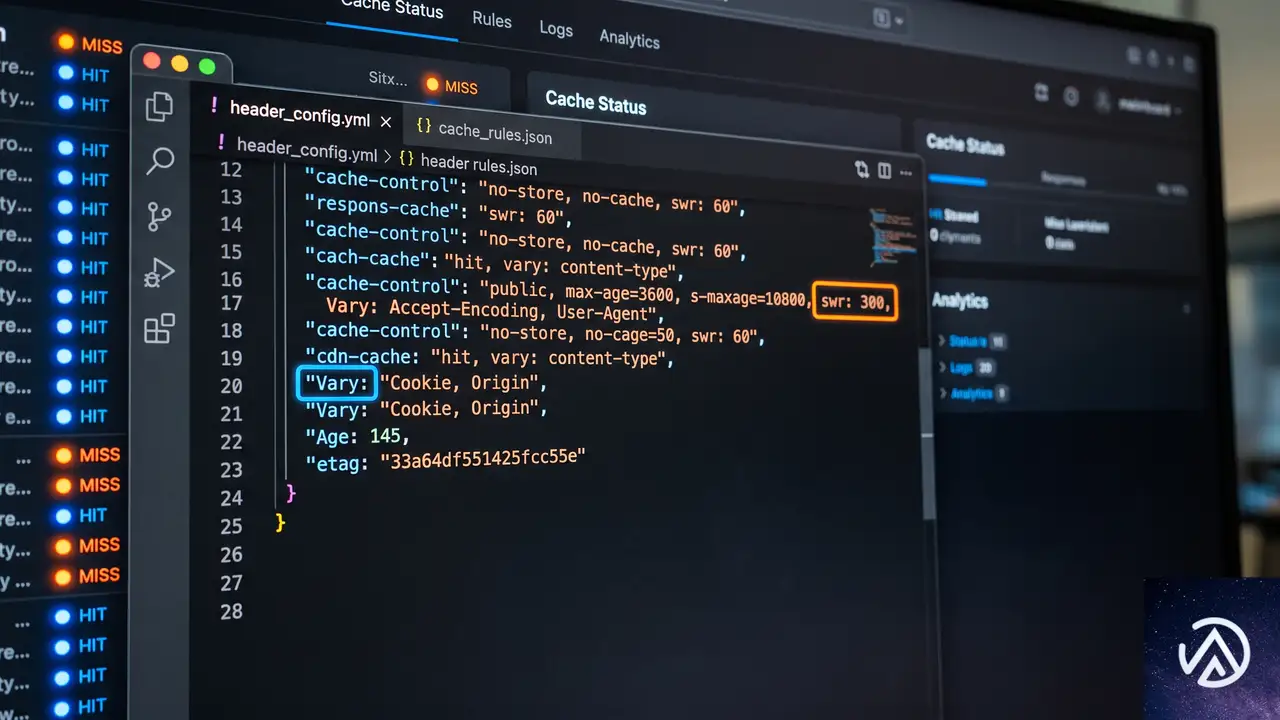
Task: Open the Rules tab in top navigation
Action: click(x=492, y=20)
